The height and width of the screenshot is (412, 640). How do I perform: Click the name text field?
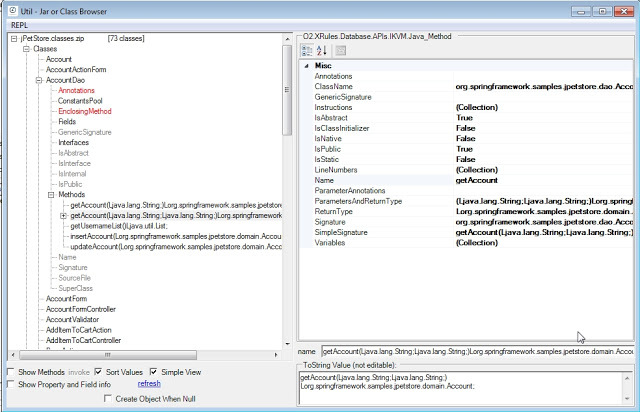click(x=477, y=352)
